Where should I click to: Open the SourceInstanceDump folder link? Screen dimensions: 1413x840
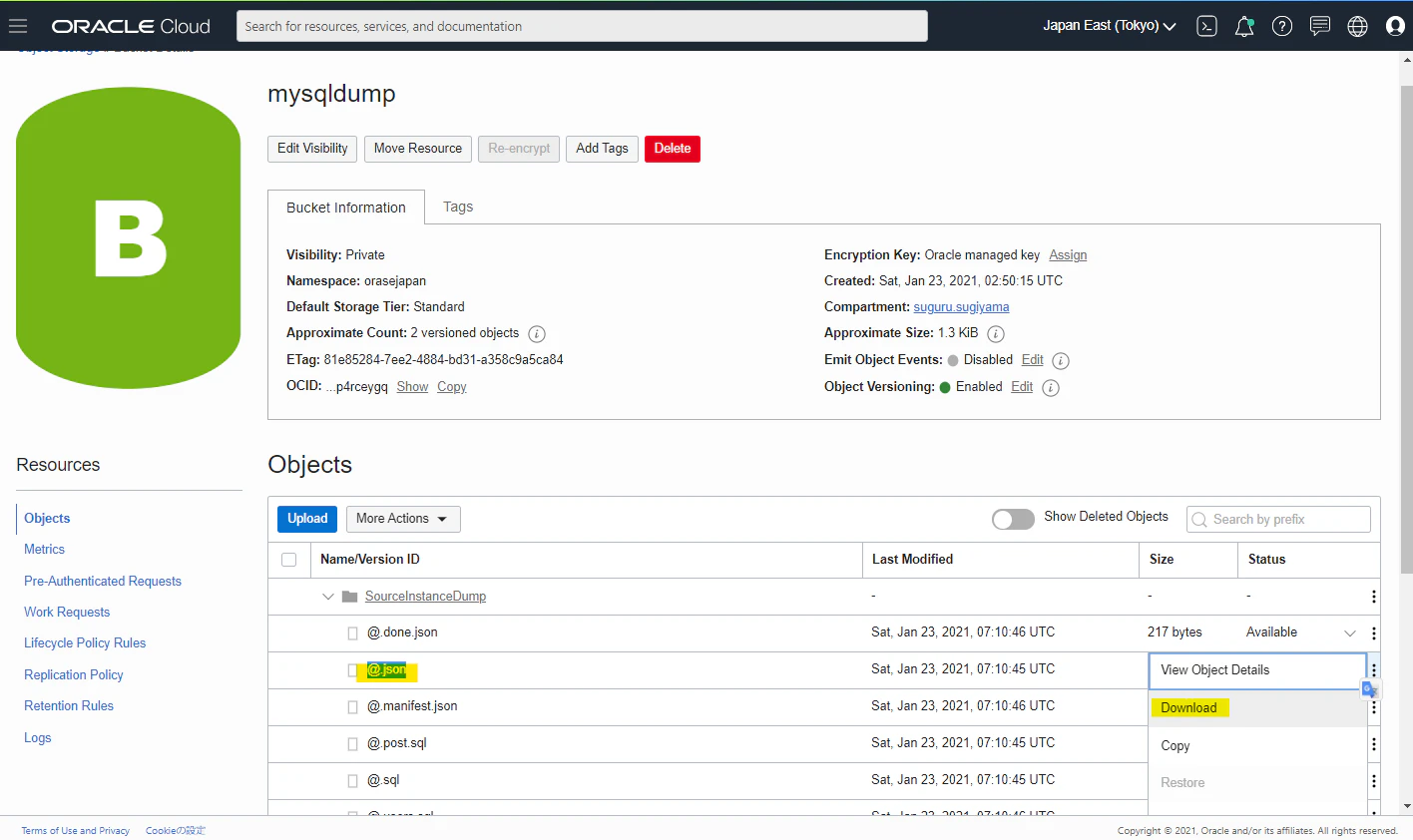click(x=425, y=597)
